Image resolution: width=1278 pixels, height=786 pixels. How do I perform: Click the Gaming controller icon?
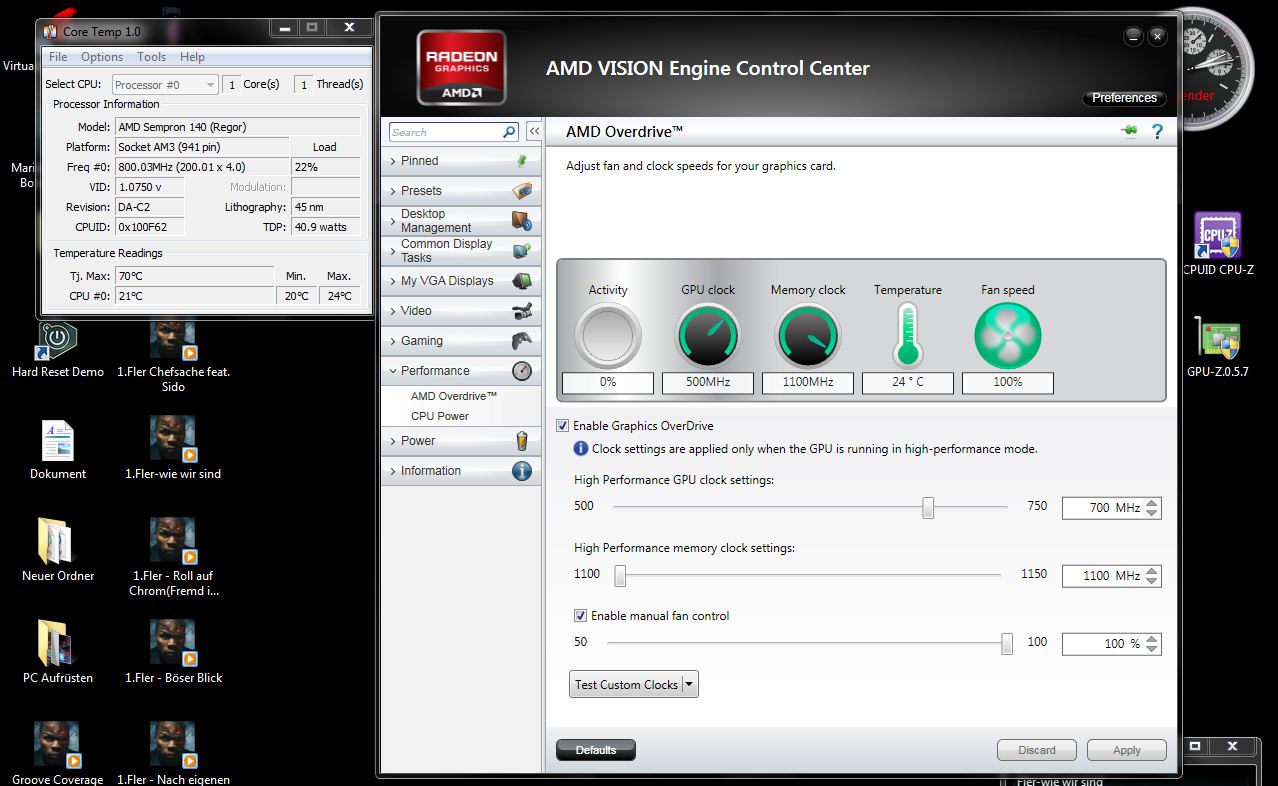click(521, 341)
